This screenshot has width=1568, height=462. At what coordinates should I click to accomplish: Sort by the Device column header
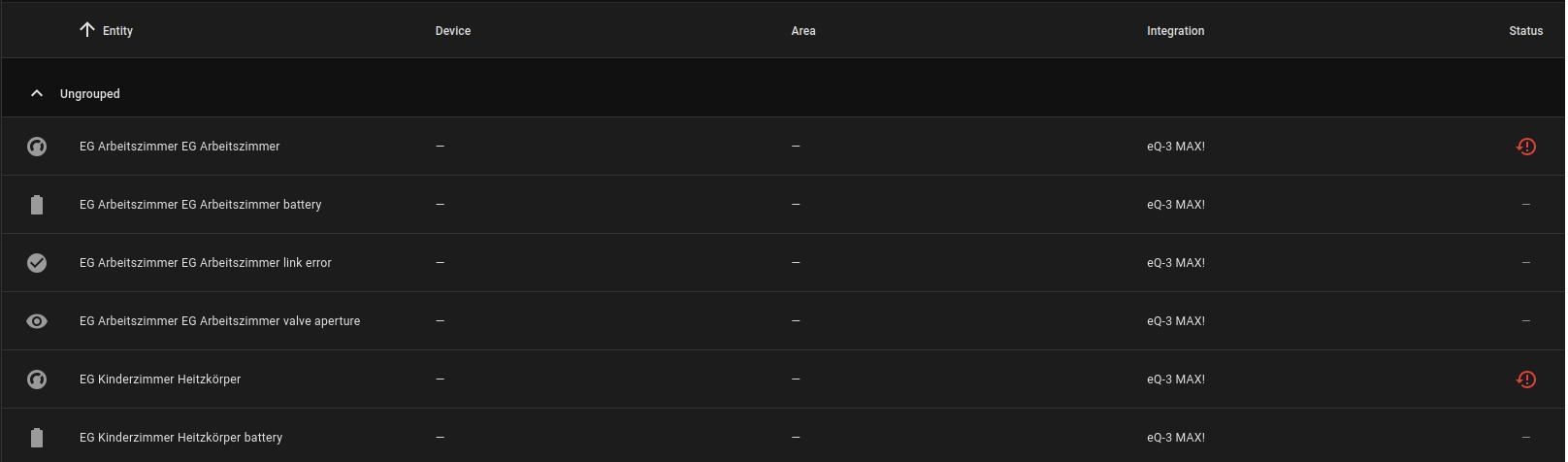tap(453, 31)
